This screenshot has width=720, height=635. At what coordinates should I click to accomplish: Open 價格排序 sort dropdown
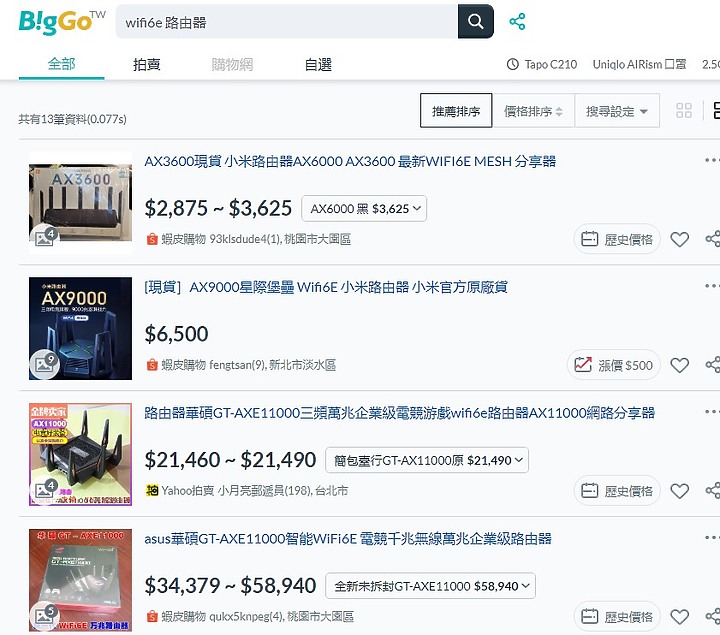click(x=533, y=111)
